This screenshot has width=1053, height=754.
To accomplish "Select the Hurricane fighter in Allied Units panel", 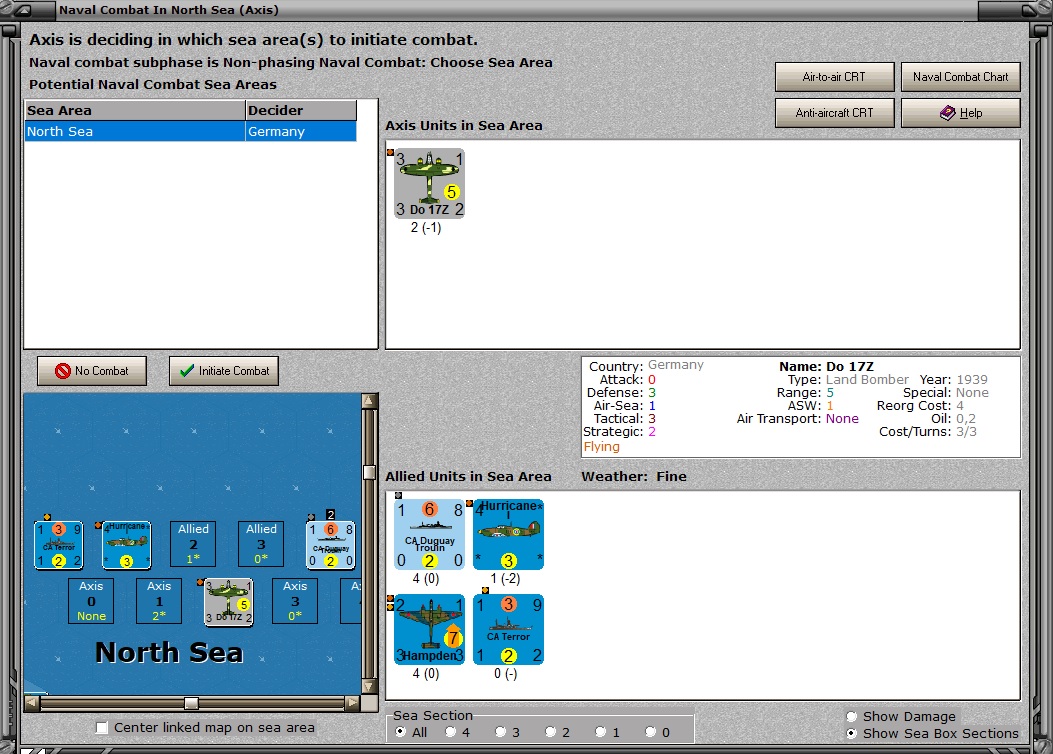I will [x=508, y=534].
